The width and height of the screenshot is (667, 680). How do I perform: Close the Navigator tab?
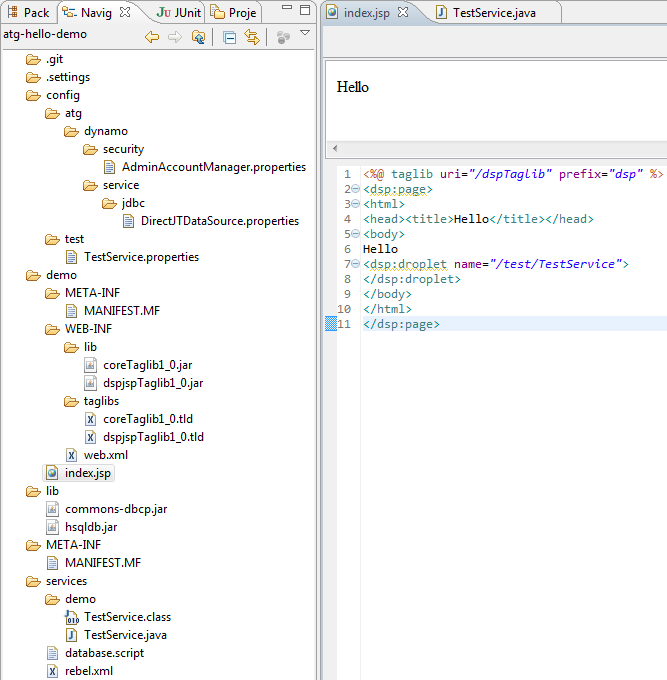pos(125,12)
